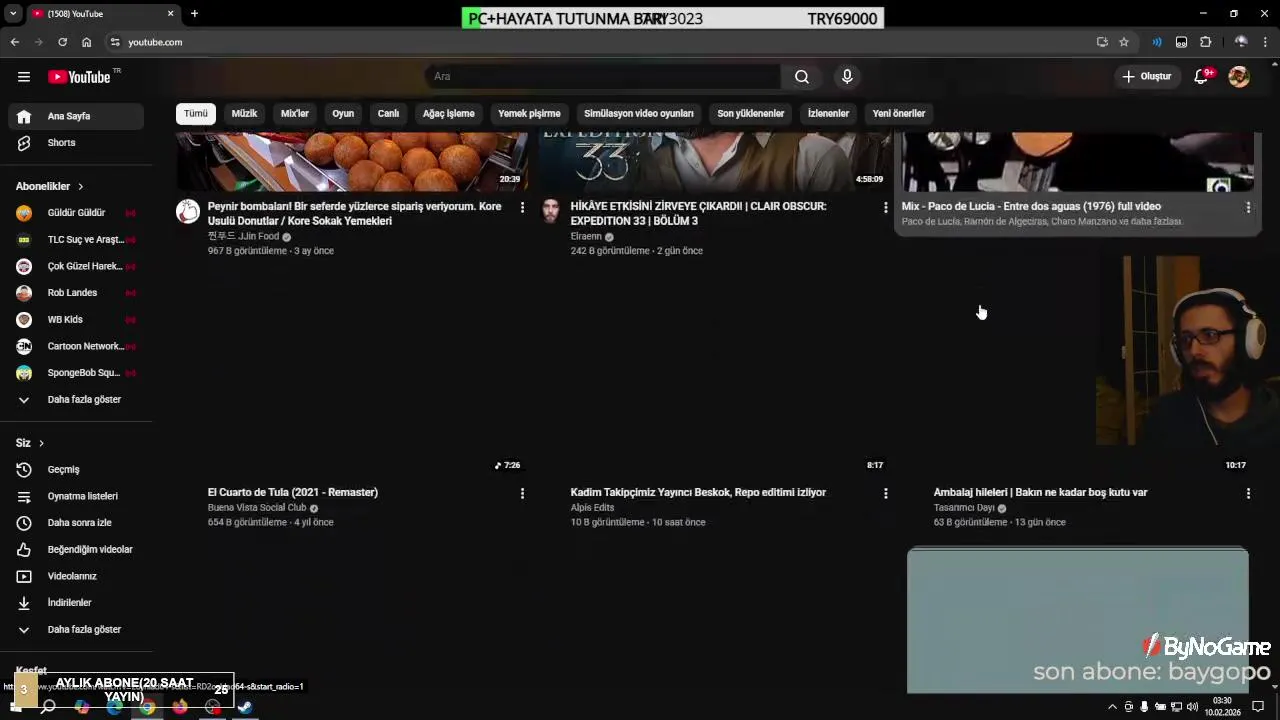Select the Tümü filter chip
Viewport: 1280px width, 720px height.
pos(196,114)
